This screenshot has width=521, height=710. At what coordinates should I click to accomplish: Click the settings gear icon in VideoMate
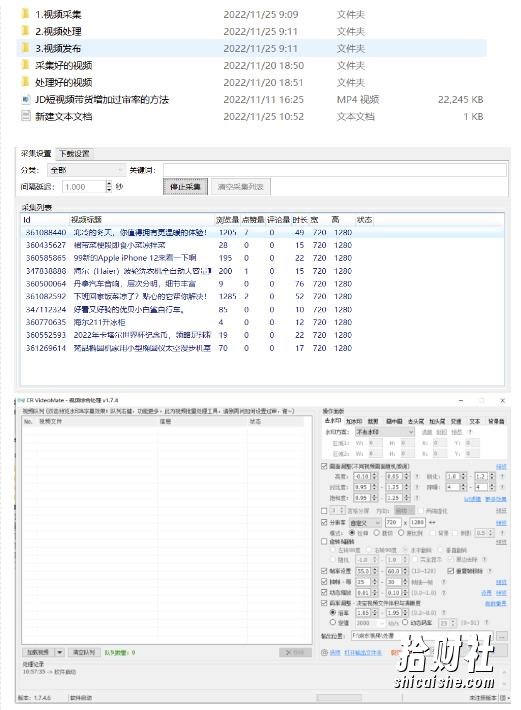click(x=324, y=652)
